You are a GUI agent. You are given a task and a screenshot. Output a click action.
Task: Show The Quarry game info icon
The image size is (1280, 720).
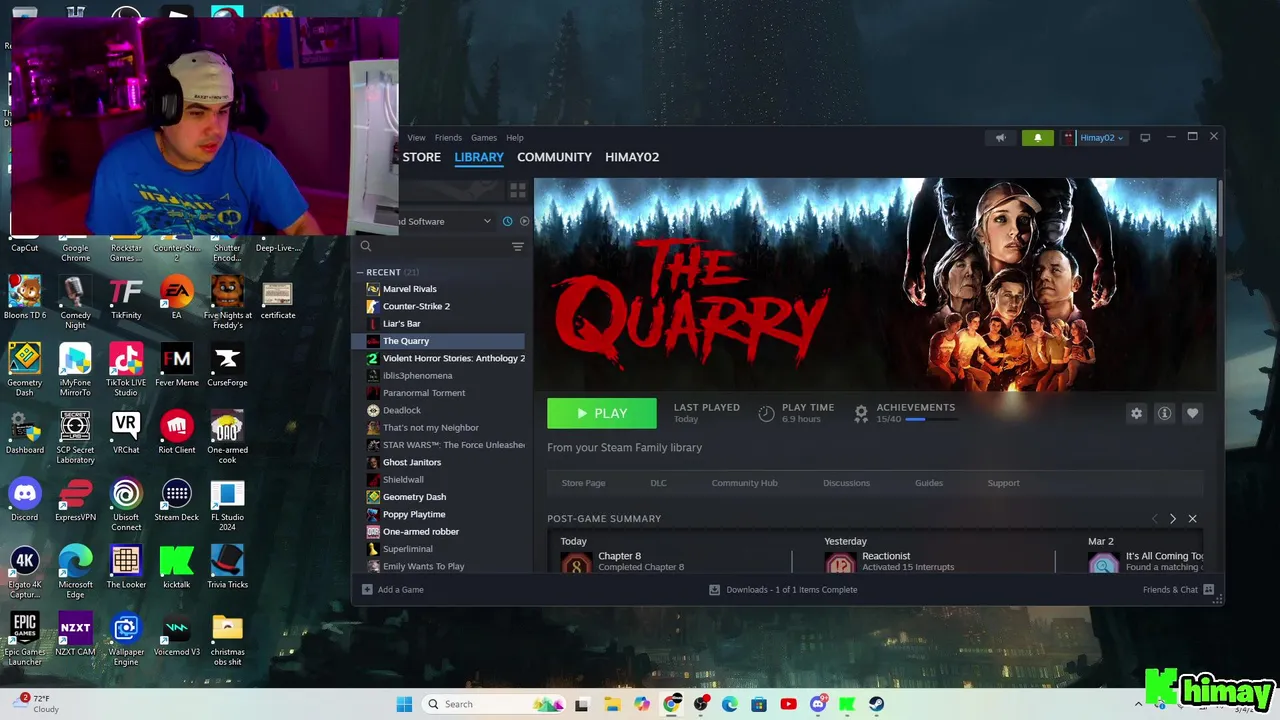1164,413
